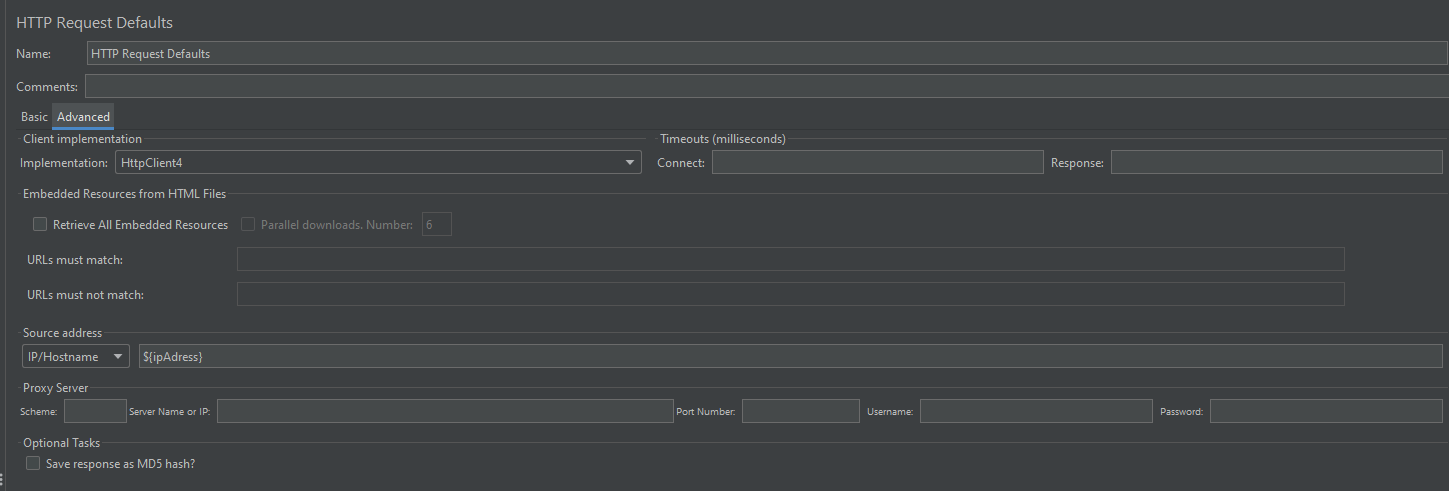Click the Name input field
Image resolution: width=1449 pixels, height=491 pixels.
[767, 54]
